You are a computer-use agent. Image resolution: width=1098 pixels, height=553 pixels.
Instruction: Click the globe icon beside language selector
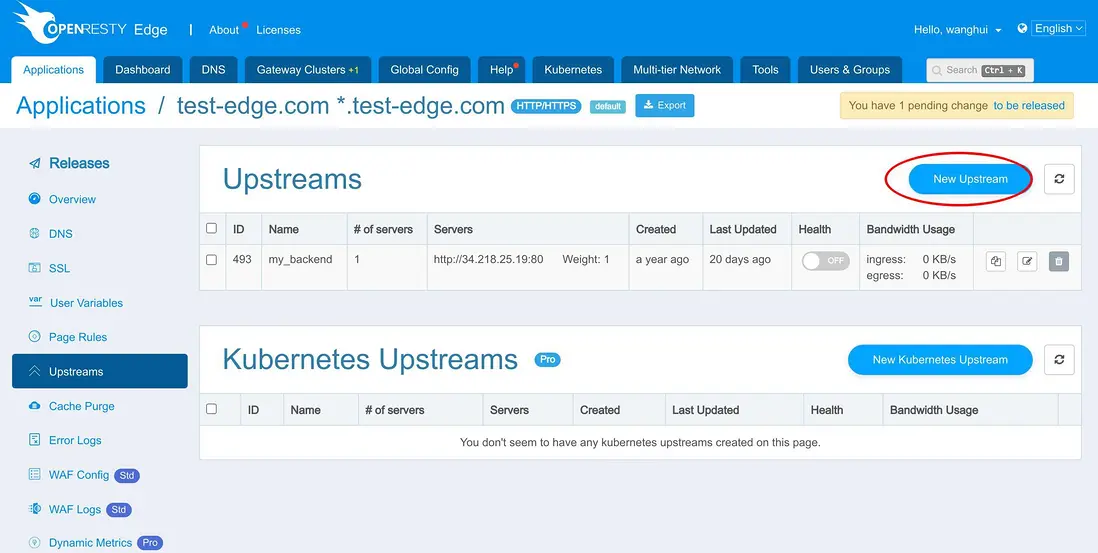[x=1022, y=29]
